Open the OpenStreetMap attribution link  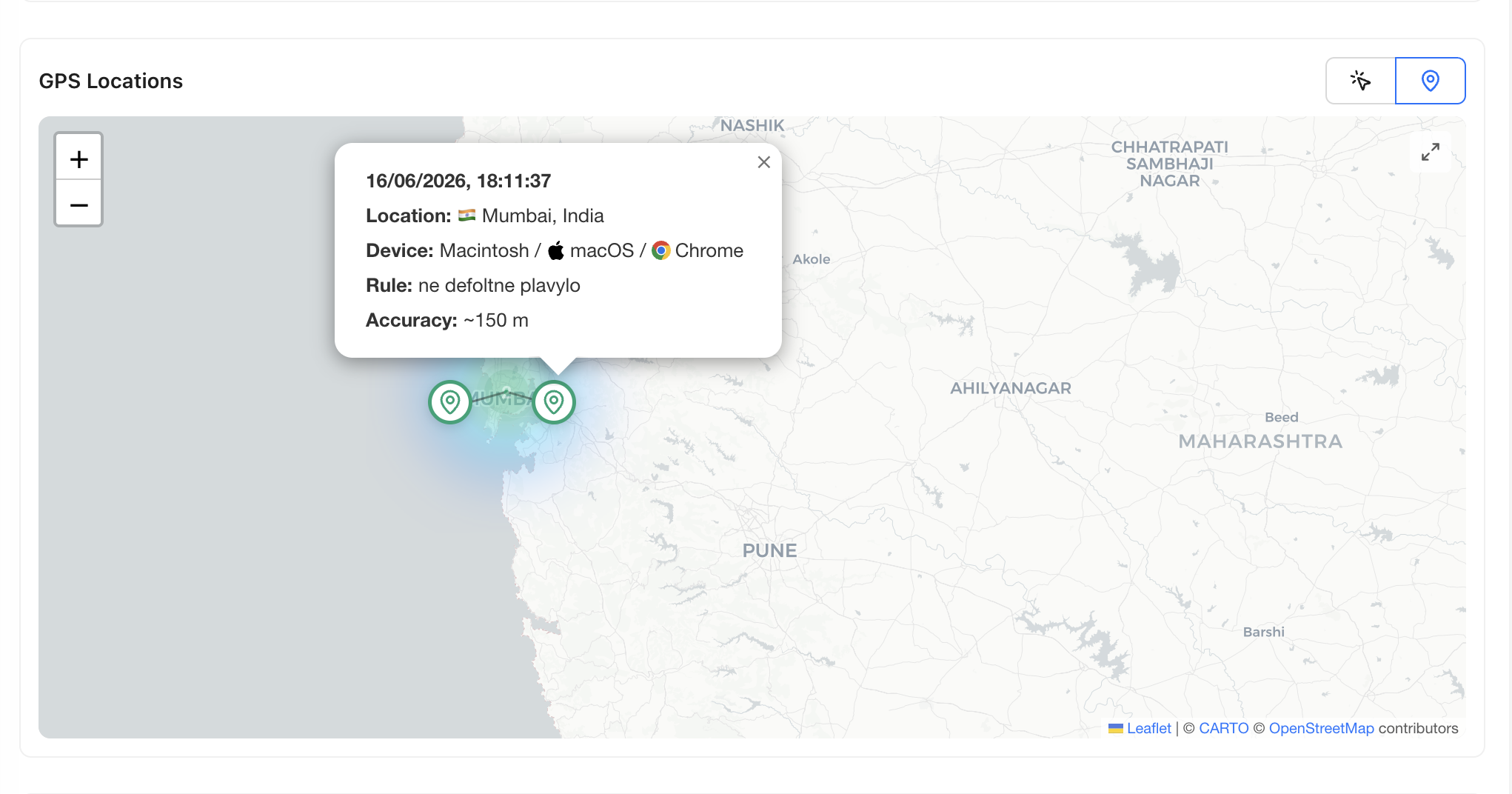1321,728
